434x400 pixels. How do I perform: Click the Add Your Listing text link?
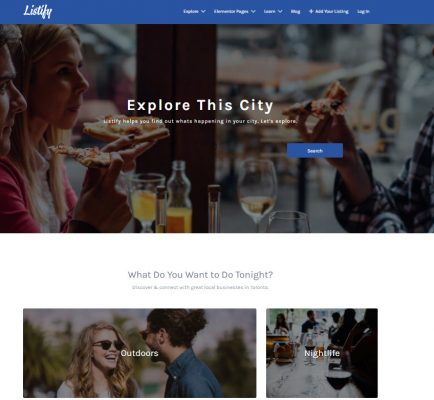pyautogui.click(x=332, y=11)
